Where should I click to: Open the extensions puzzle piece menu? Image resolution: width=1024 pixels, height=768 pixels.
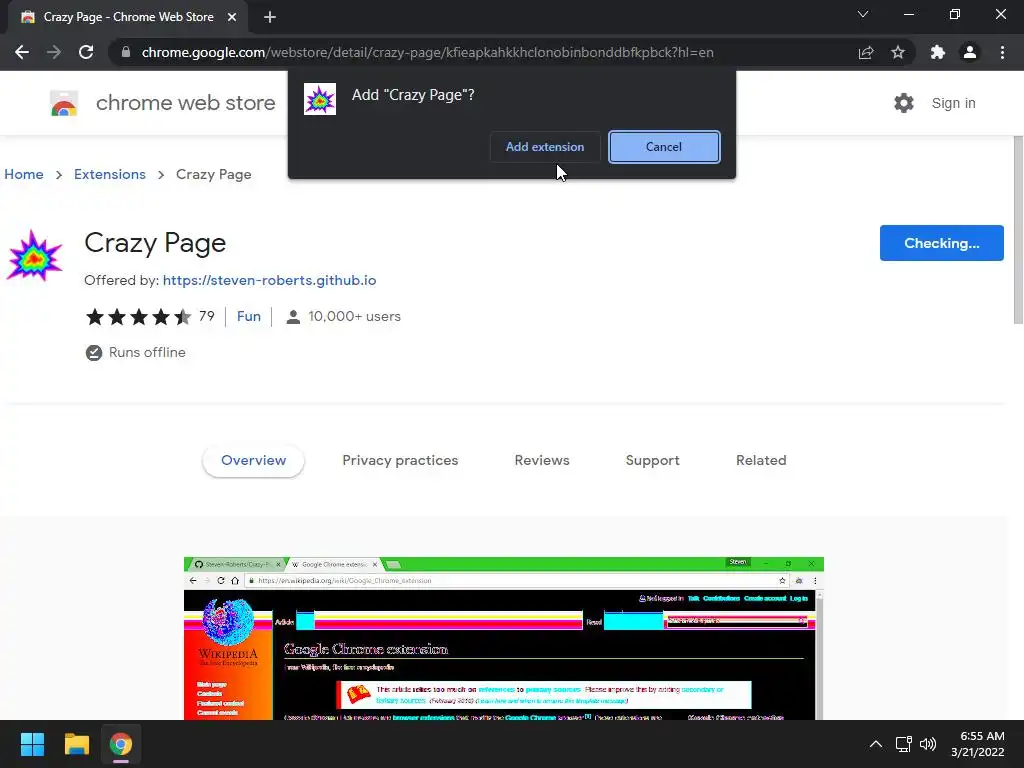tap(938, 52)
